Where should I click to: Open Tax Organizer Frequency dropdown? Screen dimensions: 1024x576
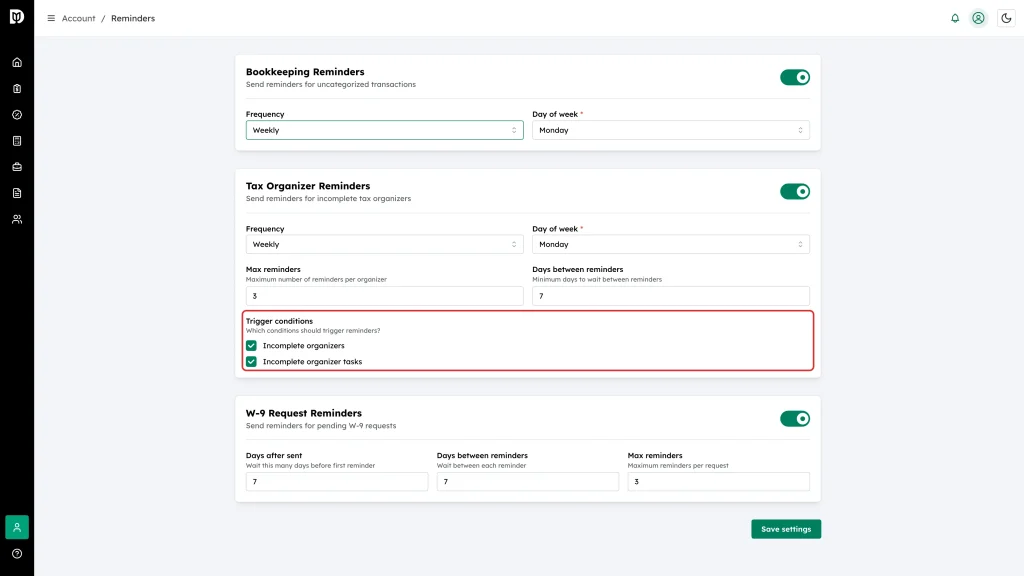click(x=385, y=244)
